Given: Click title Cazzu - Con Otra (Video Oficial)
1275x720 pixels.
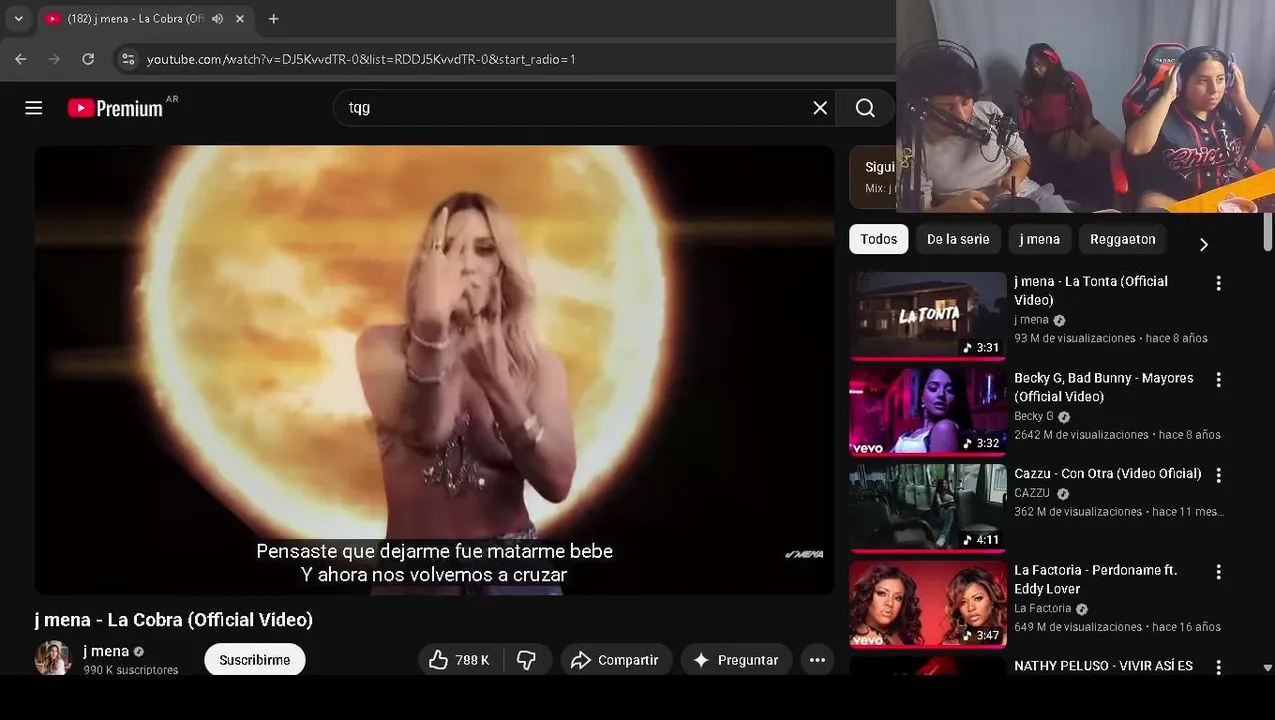Looking at the screenshot, I should pos(1108,474).
